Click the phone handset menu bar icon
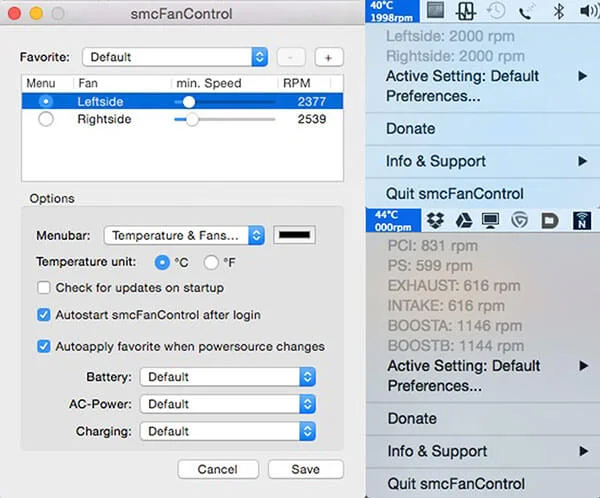The image size is (600, 498). [526, 11]
